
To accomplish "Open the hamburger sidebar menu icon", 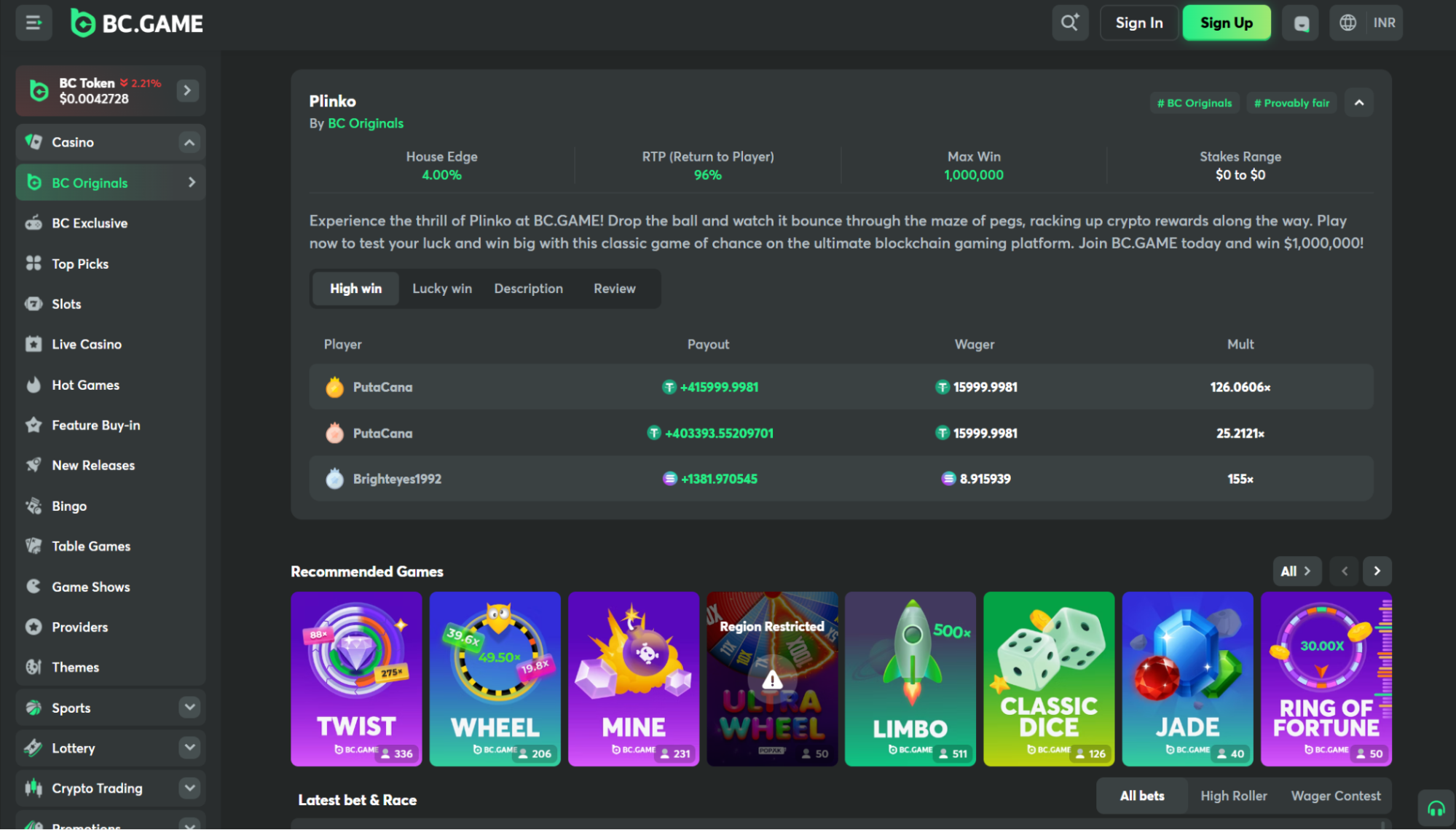I will tap(34, 23).
